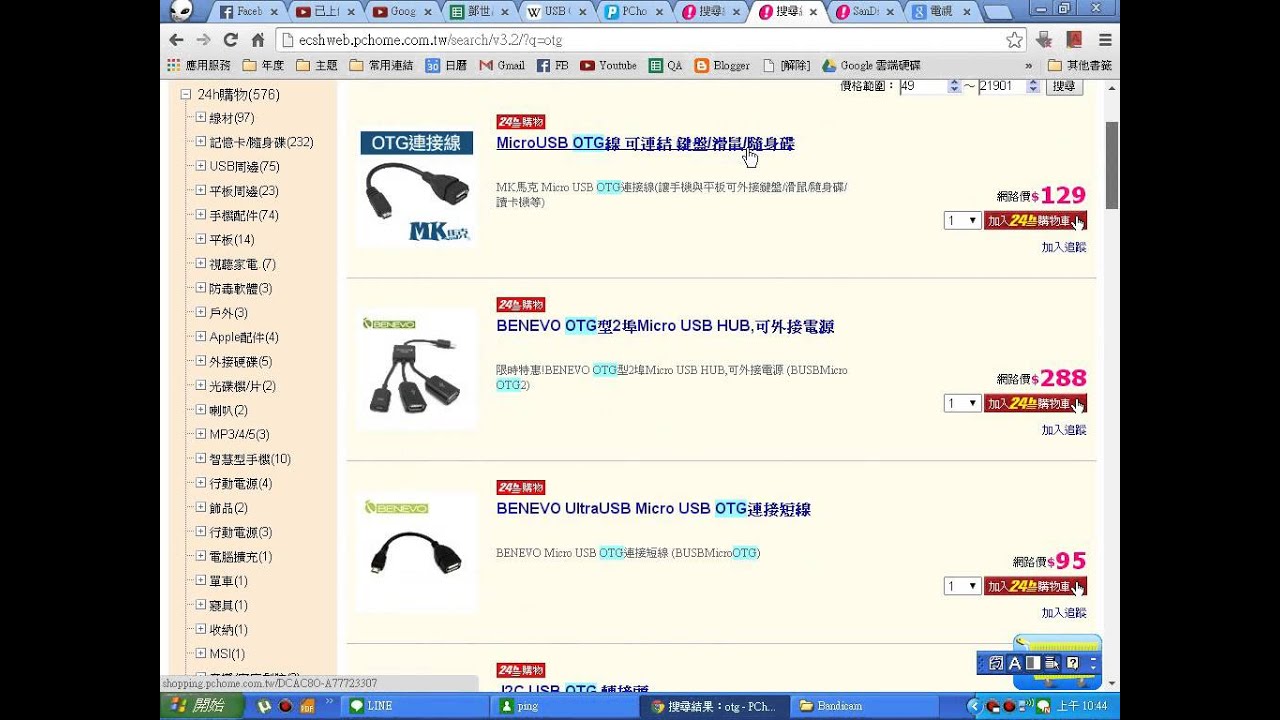The height and width of the screenshot is (720, 1280).
Task: Switch to Bandicam in the taskbar
Action: [x=864, y=706]
